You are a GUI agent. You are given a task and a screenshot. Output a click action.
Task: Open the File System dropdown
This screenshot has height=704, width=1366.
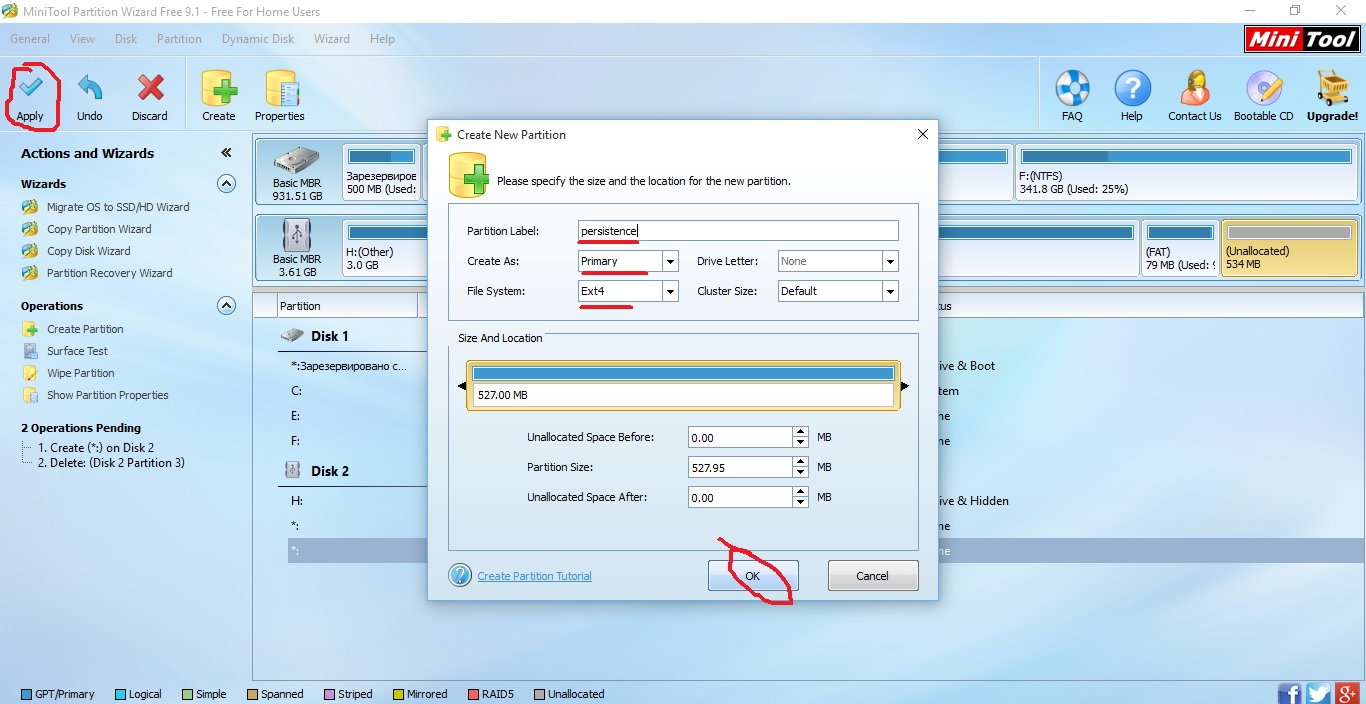[670, 291]
